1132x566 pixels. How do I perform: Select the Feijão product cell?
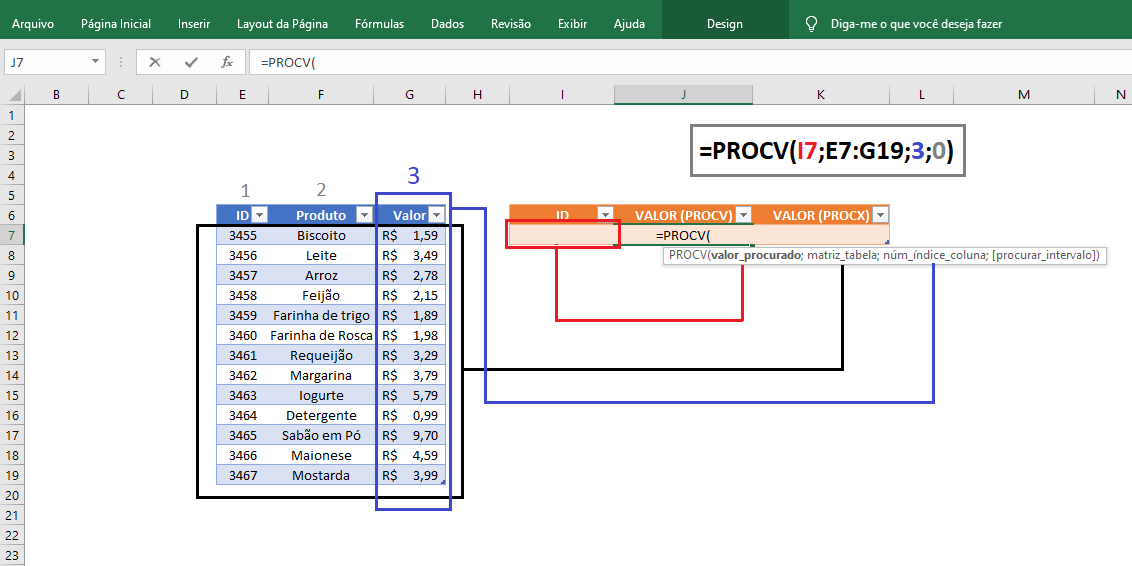pyautogui.click(x=321, y=295)
